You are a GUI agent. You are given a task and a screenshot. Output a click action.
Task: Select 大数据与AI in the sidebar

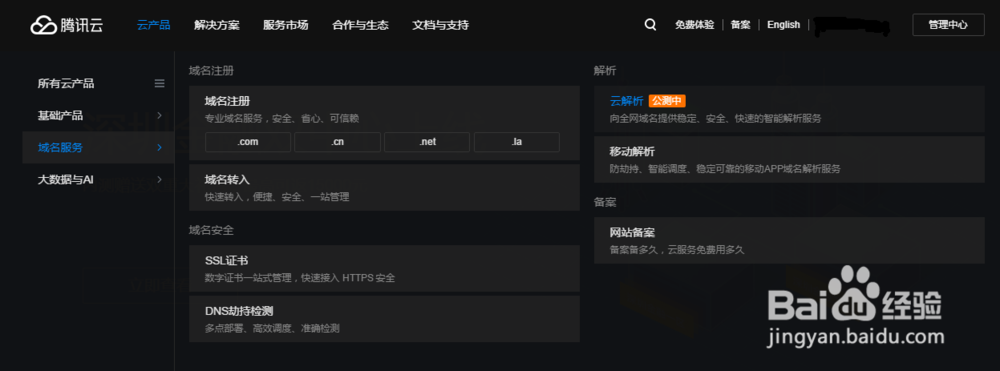[x=66, y=180]
